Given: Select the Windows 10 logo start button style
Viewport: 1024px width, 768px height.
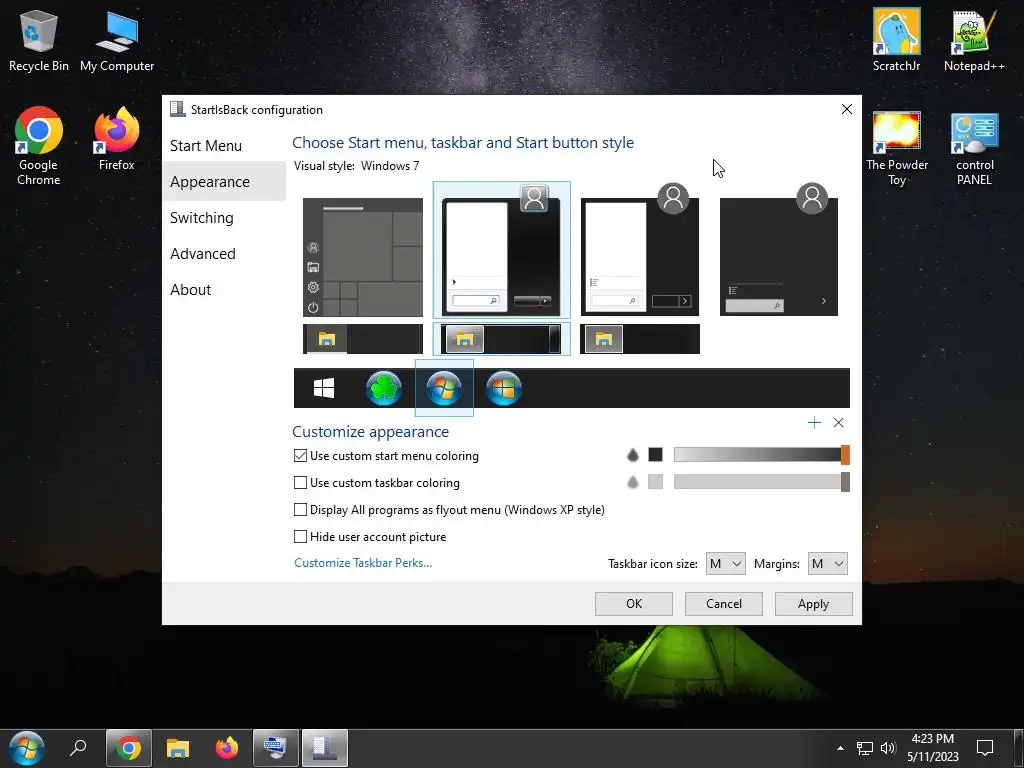Looking at the screenshot, I should point(324,389).
